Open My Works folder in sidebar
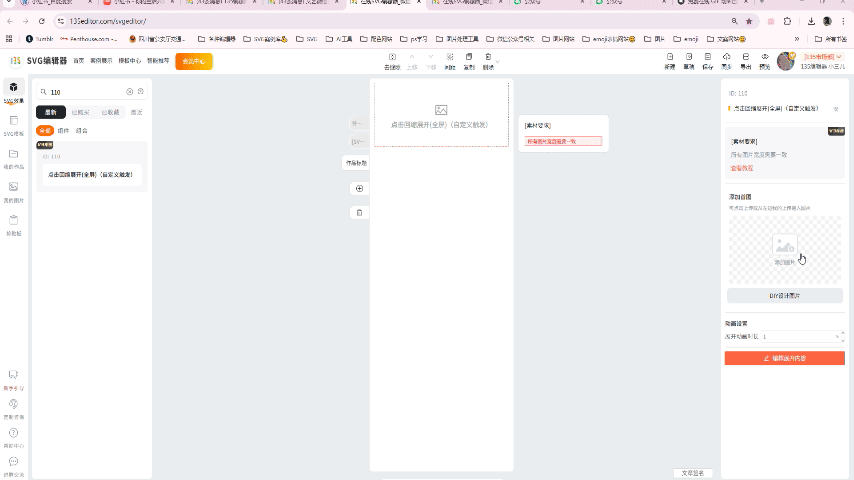Viewport: 854px width, 480px height. tap(14, 158)
